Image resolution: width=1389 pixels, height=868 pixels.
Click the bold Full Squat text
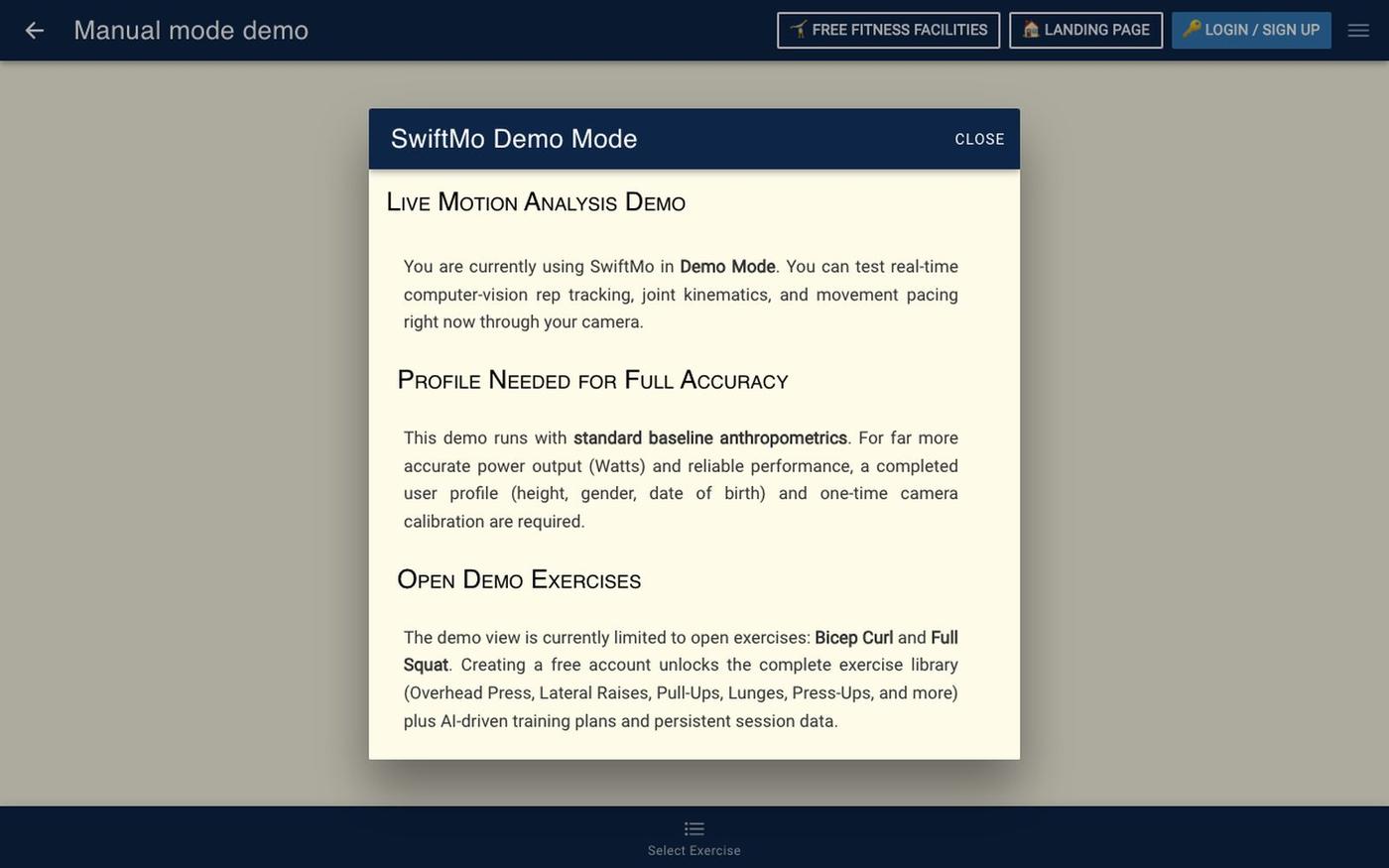point(681,651)
